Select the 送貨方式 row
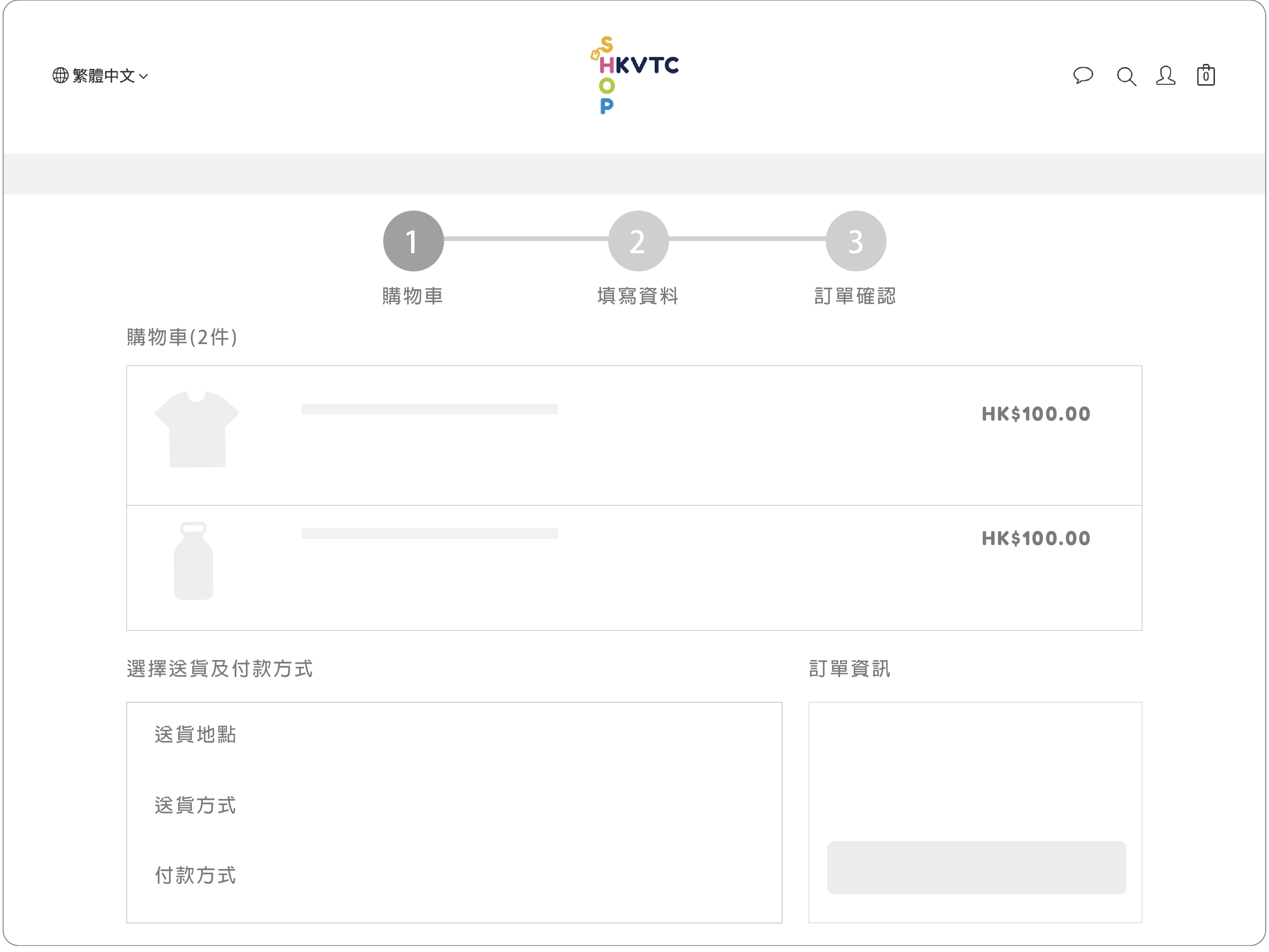Screen dimensions: 1269x952 pos(196,805)
